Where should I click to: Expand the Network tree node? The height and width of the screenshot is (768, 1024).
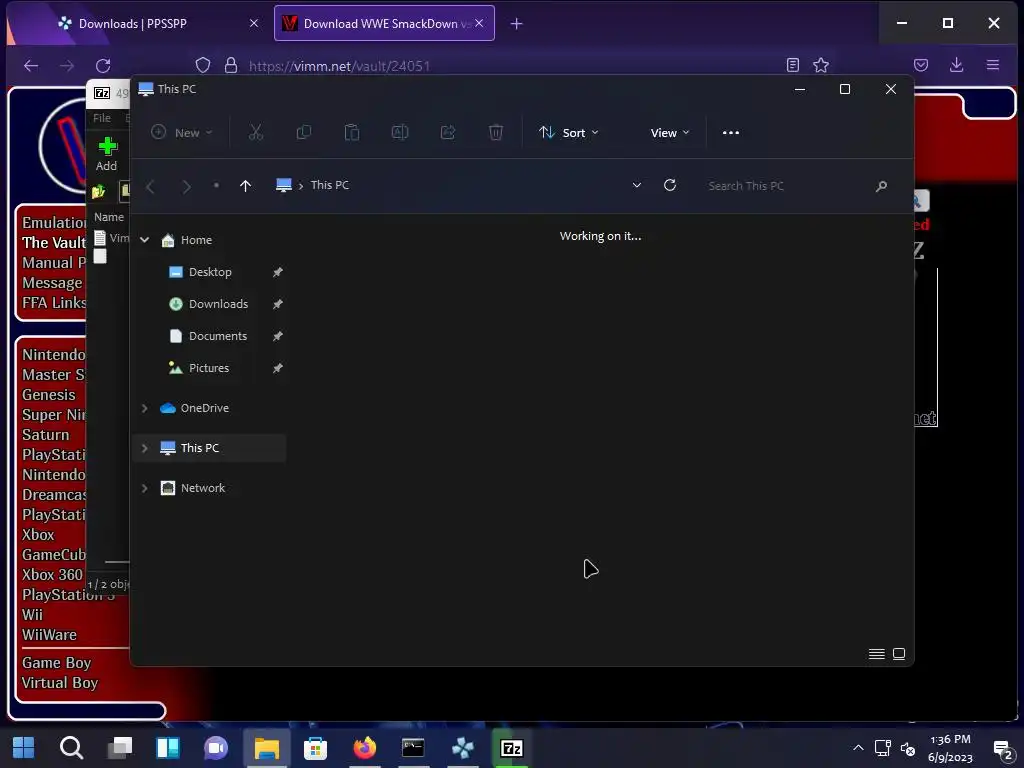coord(145,488)
